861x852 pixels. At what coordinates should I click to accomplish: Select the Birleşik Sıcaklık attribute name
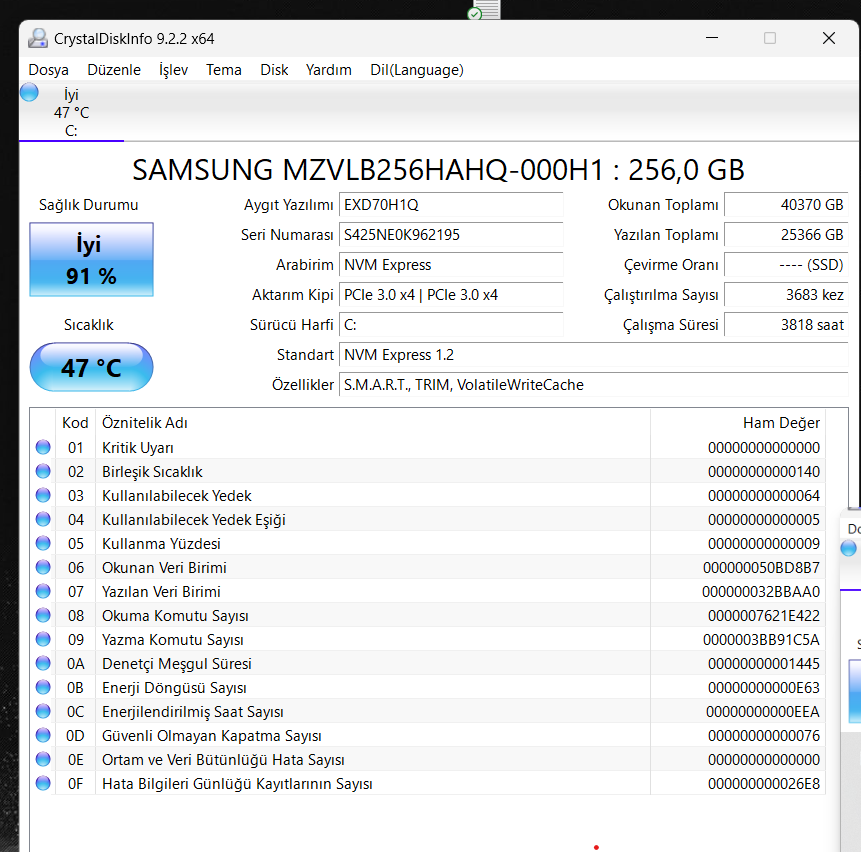click(x=152, y=472)
